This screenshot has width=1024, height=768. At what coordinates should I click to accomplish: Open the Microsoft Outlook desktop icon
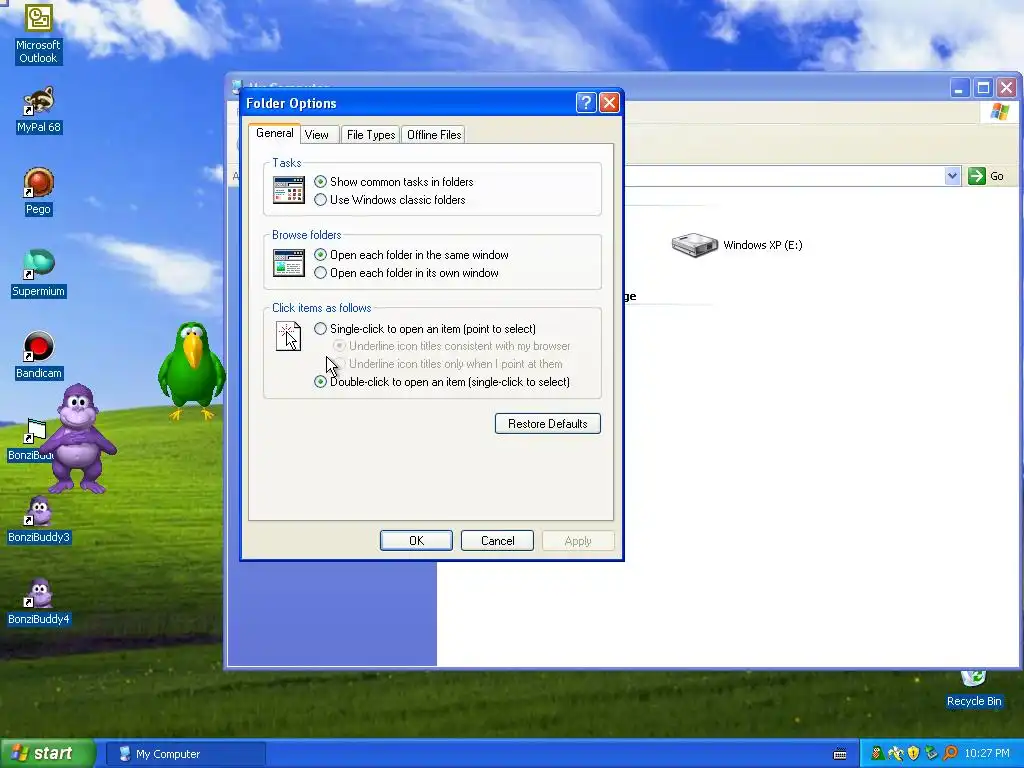(38, 33)
